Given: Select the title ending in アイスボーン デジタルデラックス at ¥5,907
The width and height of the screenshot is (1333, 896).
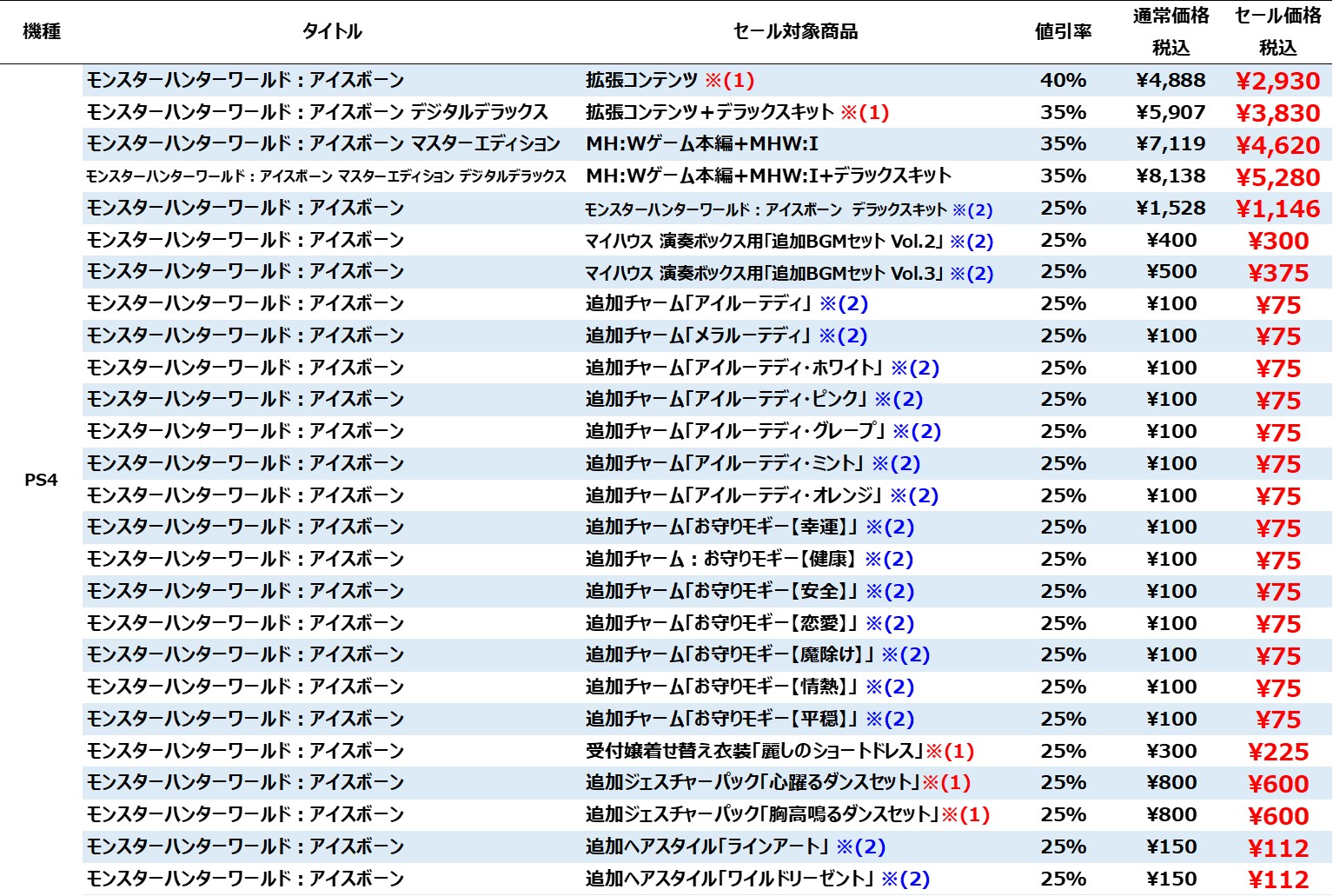Looking at the screenshot, I should coord(317,112).
